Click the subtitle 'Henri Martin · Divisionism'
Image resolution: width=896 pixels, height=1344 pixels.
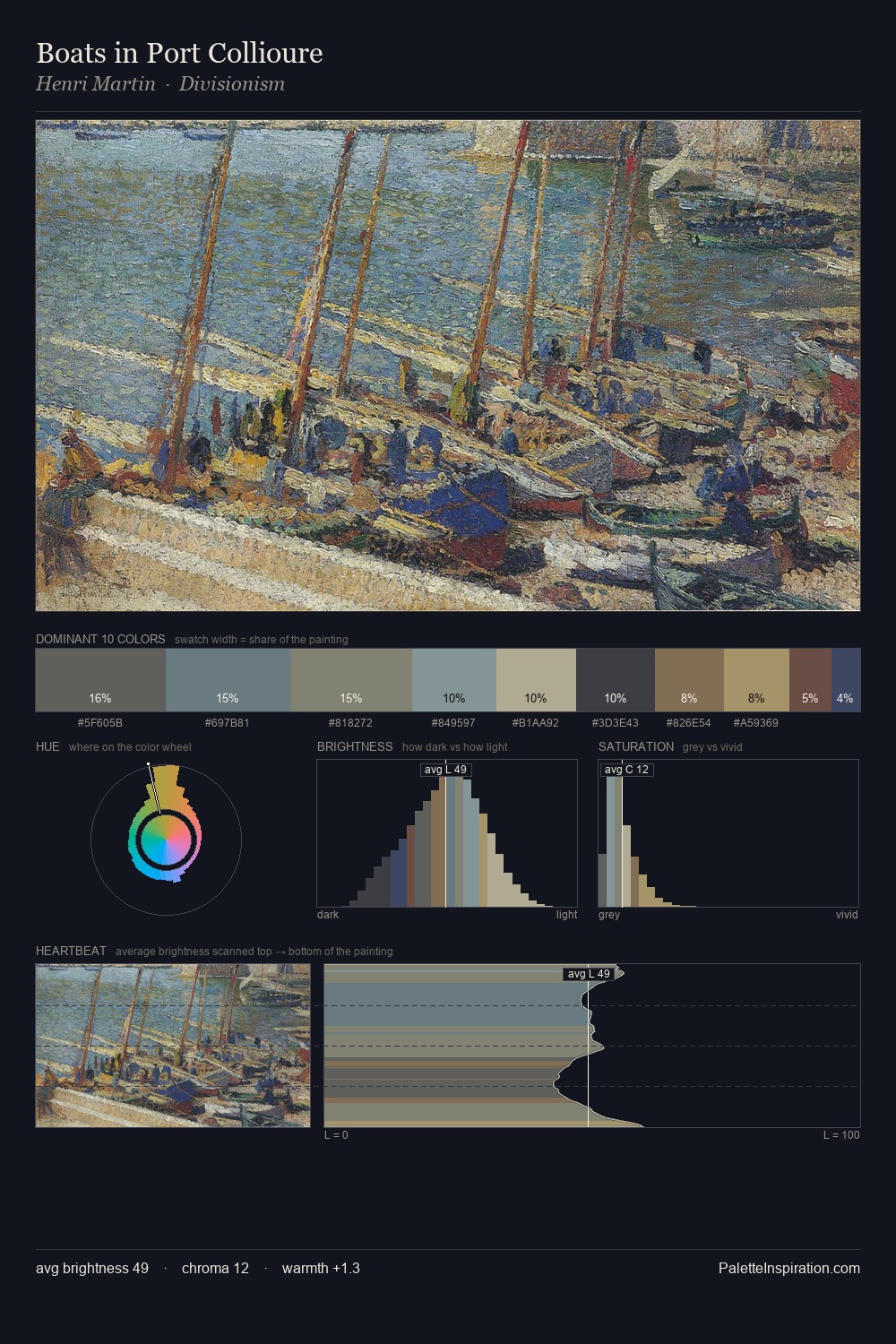160,84
